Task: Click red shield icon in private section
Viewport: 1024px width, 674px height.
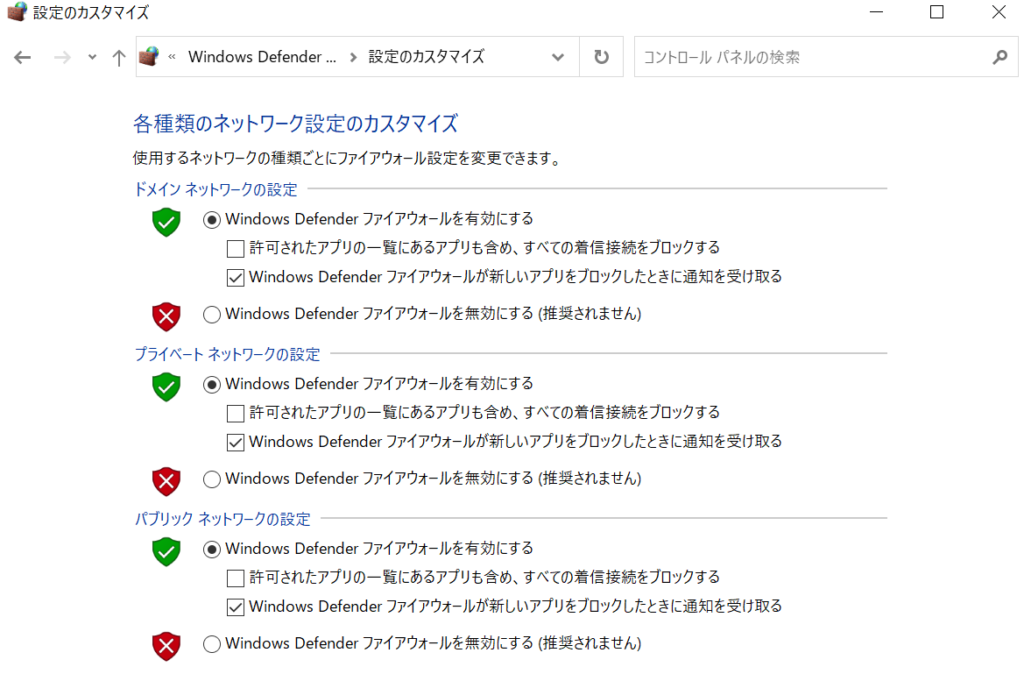Action: 167,481
